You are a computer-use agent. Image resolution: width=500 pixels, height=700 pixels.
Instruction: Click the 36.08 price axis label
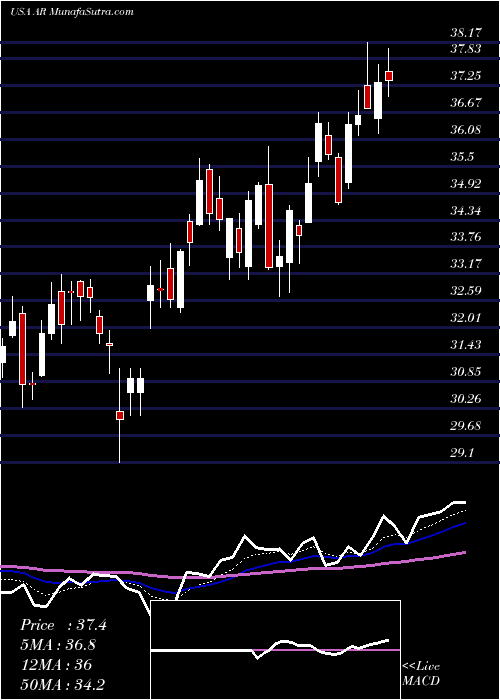click(466, 130)
